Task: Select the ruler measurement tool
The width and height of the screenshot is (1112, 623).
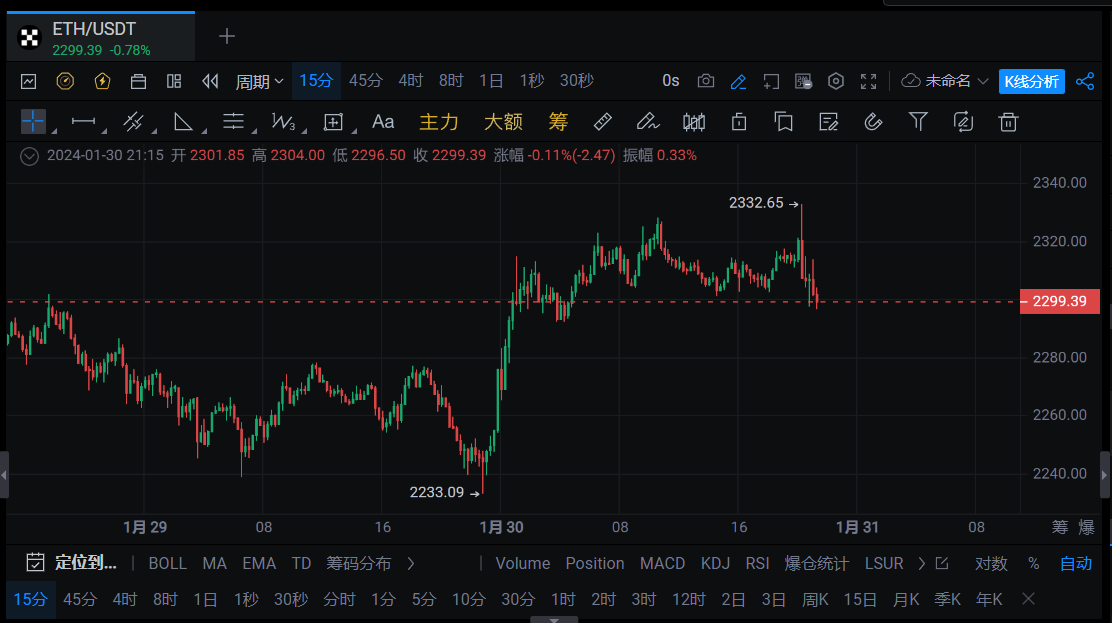Action: pyautogui.click(x=602, y=122)
